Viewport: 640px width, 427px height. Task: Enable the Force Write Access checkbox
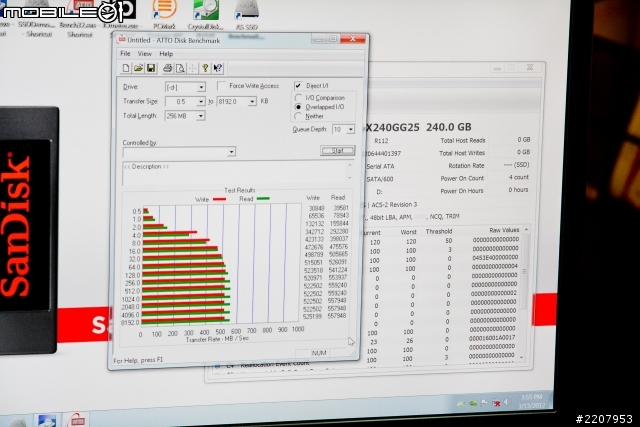click(x=221, y=86)
